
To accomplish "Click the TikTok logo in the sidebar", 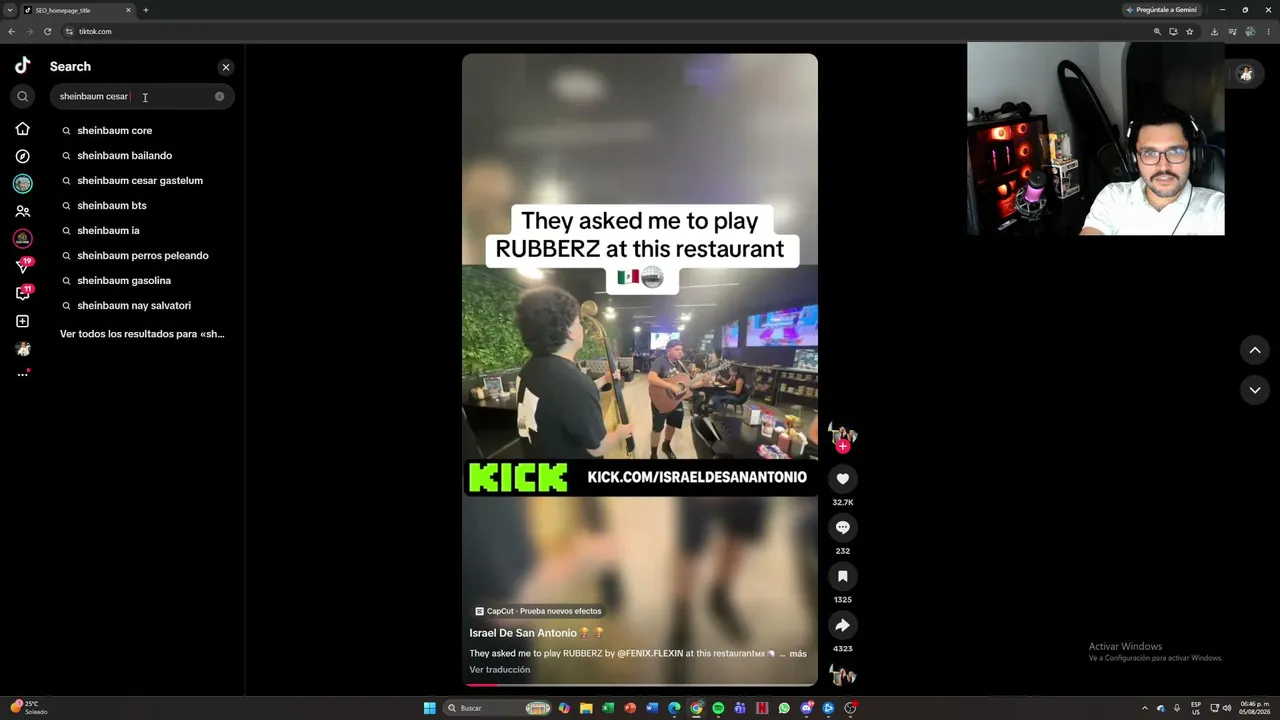I will (x=22, y=66).
